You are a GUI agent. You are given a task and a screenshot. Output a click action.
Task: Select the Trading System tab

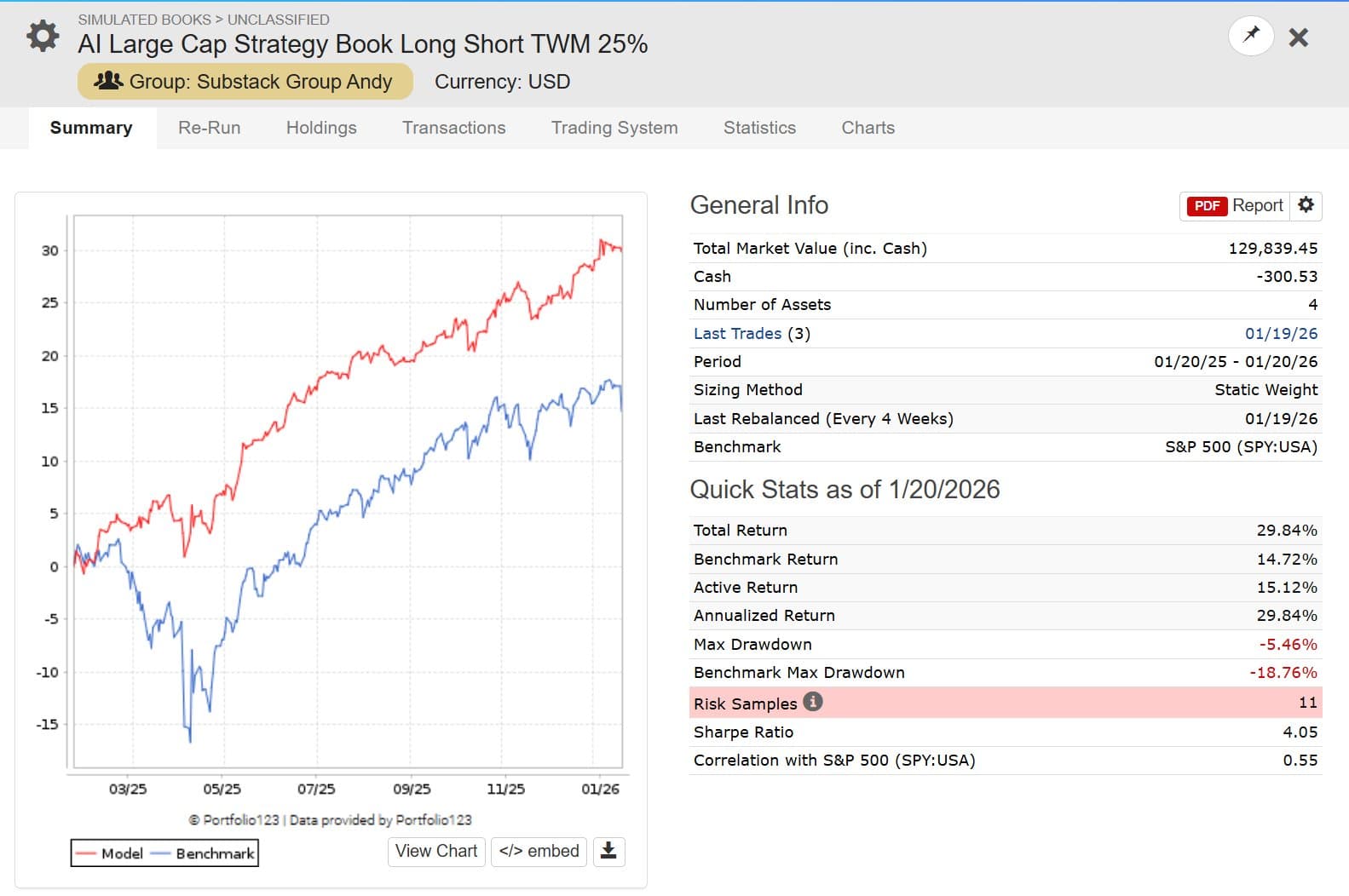click(614, 128)
